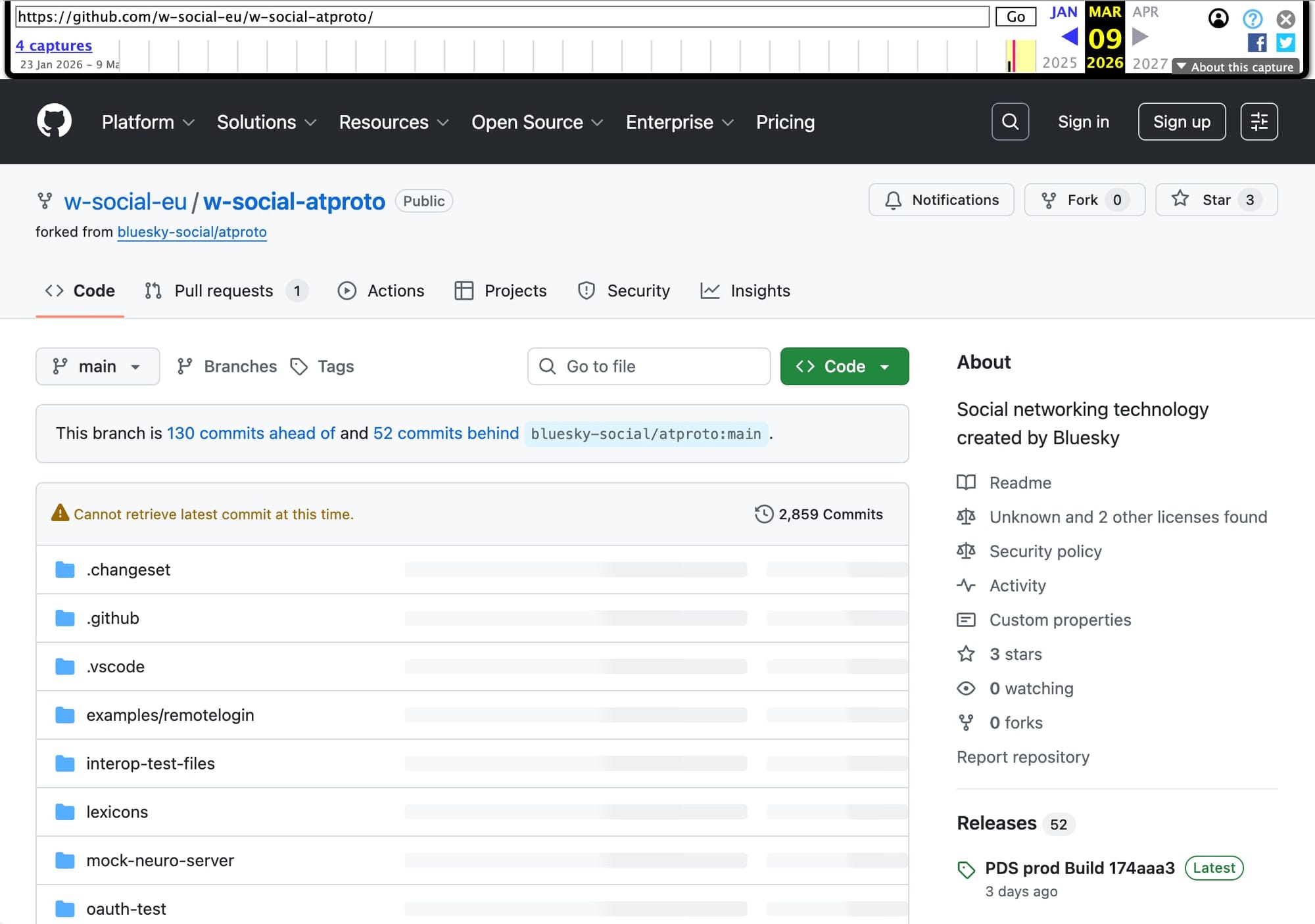Image resolution: width=1315 pixels, height=924 pixels.
Task: Click the lexicons folder icon
Action: coord(64,812)
